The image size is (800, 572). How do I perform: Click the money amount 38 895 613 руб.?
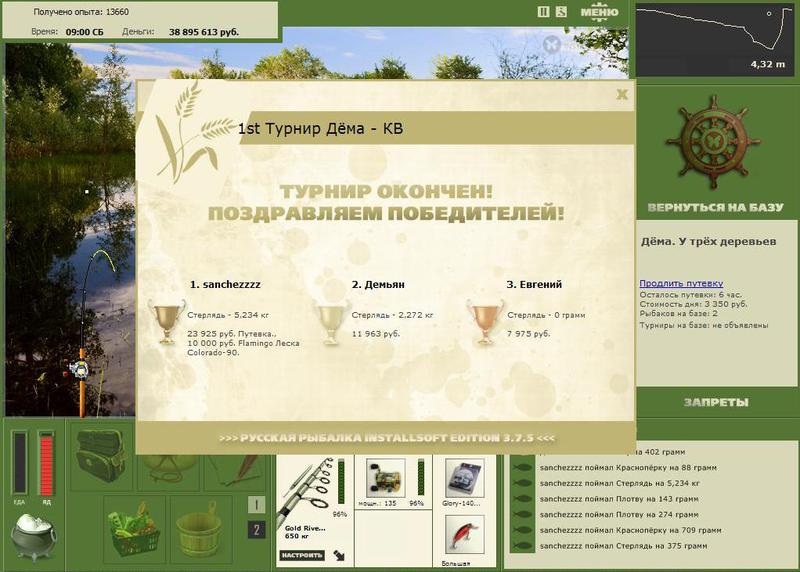click(x=204, y=32)
